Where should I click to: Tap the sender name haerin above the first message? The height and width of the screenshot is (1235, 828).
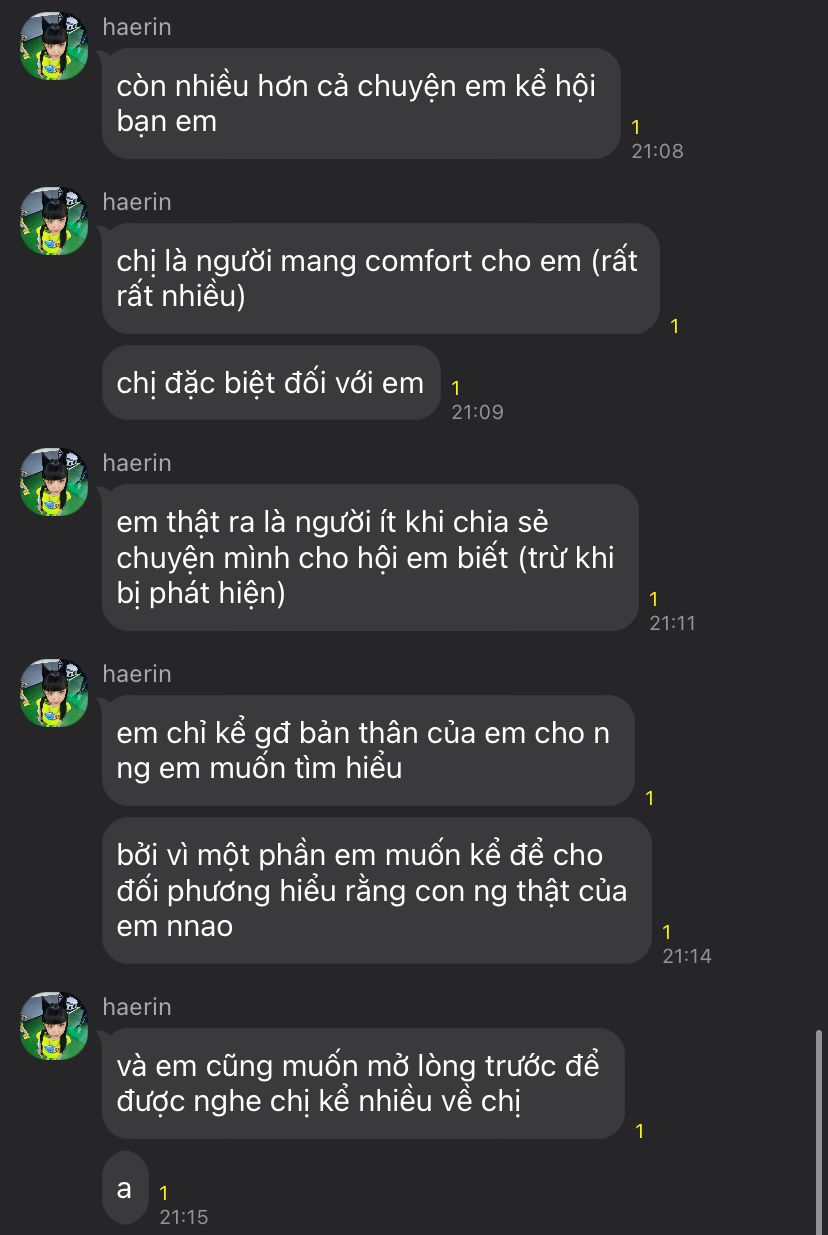pyautogui.click(x=137, y=28)
